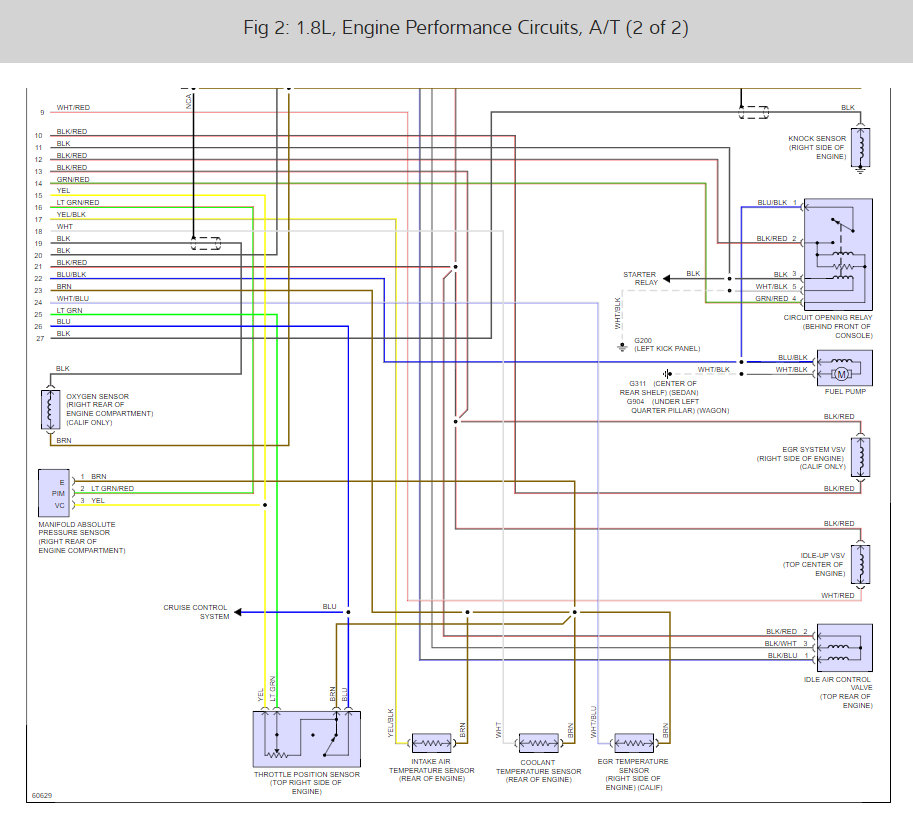
Task: Click the Knock Sensor coil symbol
Action: [x=861, y=147]
